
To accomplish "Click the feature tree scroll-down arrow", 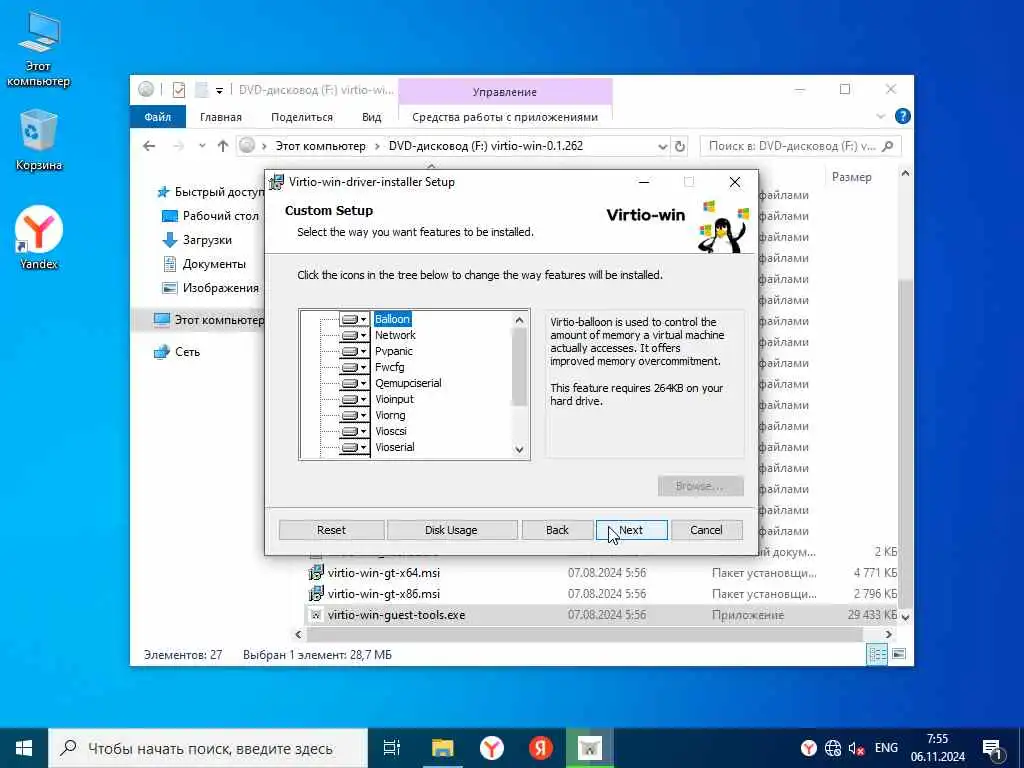I will (x=519, y=449).
